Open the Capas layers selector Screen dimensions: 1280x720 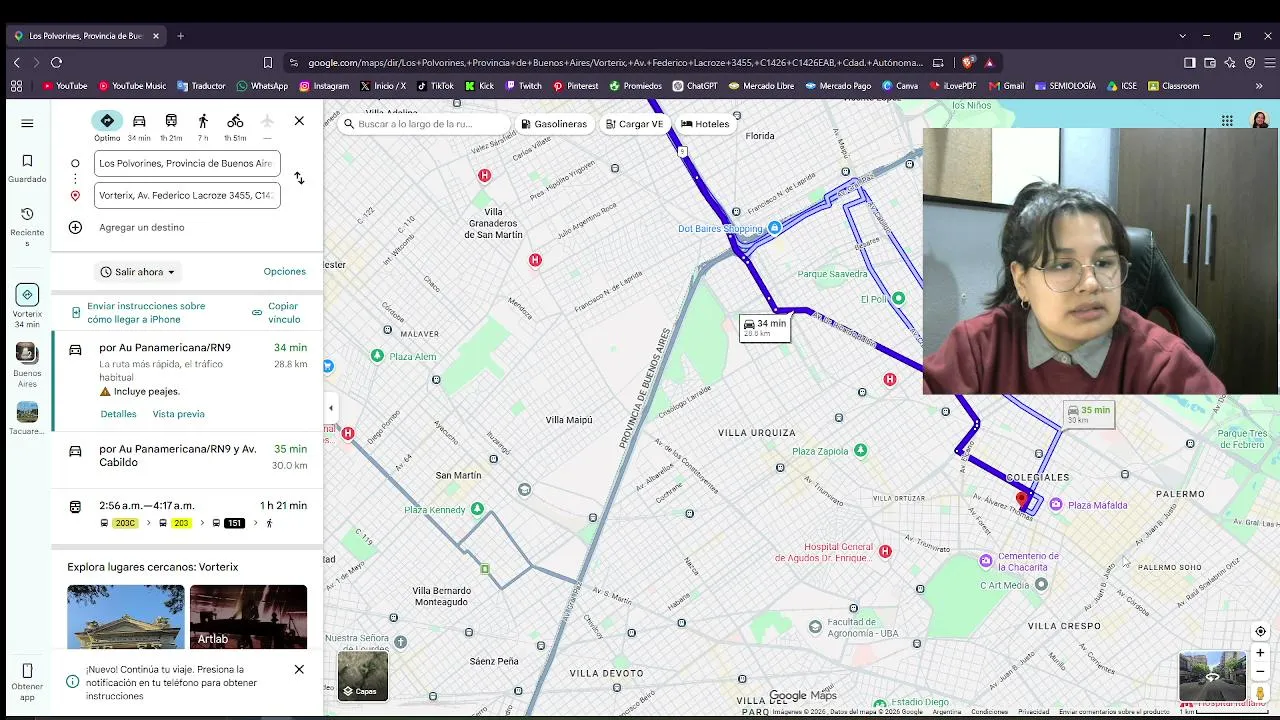coord(362,675)
